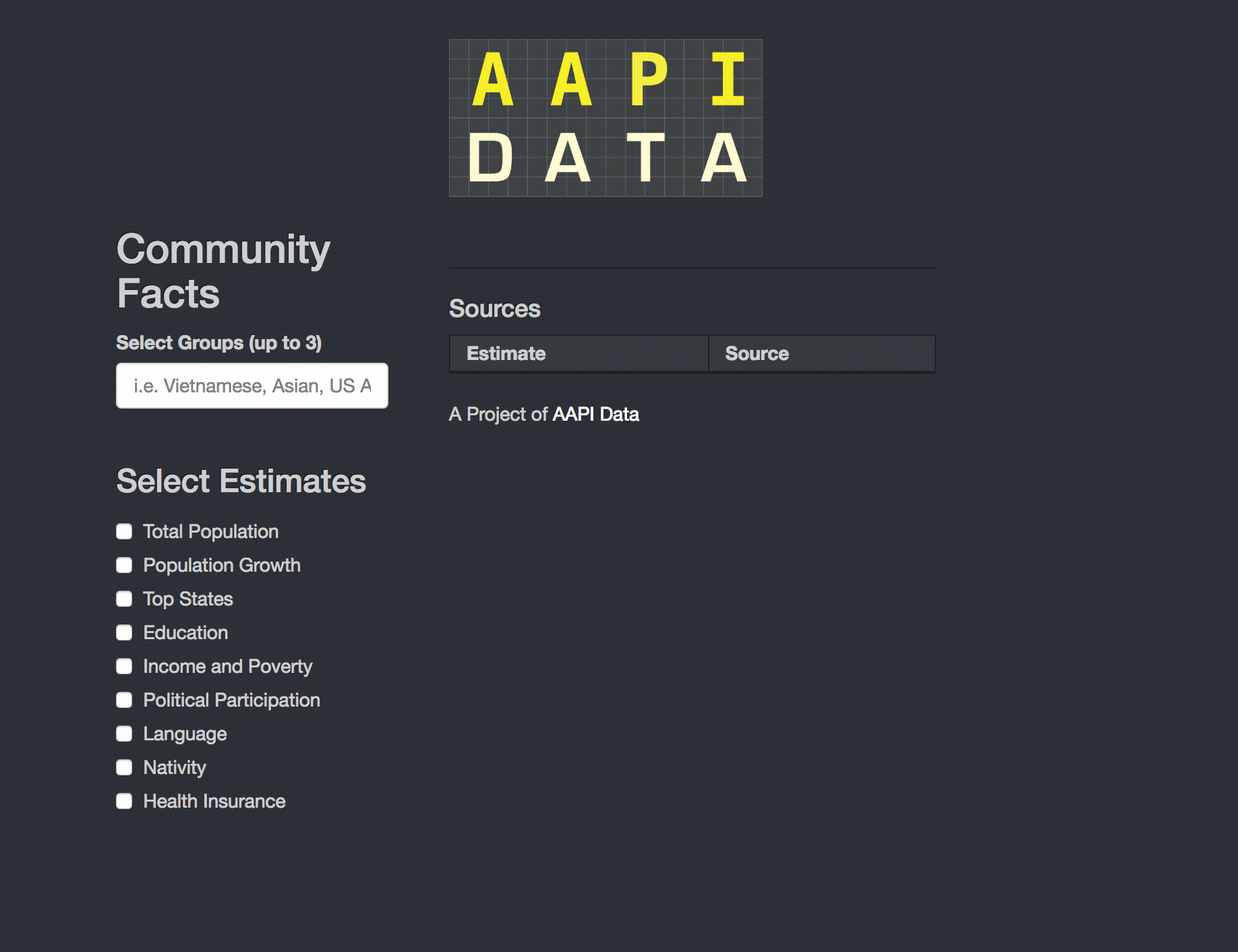Click the Education label text
1238x952 pixels.
point(185,632)
